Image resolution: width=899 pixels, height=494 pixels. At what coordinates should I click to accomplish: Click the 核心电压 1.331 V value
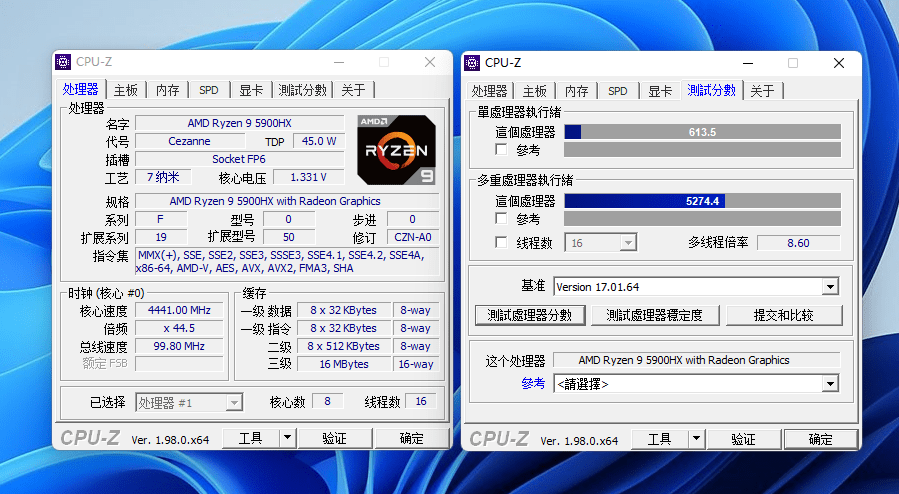(308, 177)
